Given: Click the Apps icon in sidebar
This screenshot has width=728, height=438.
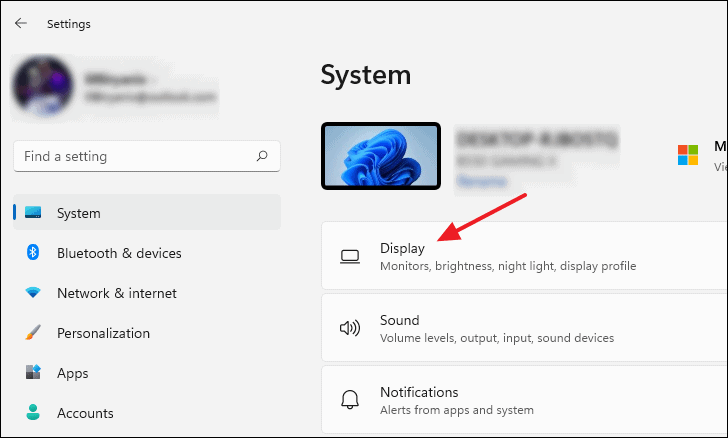Looking at the screenshot, I should [33, 372].
